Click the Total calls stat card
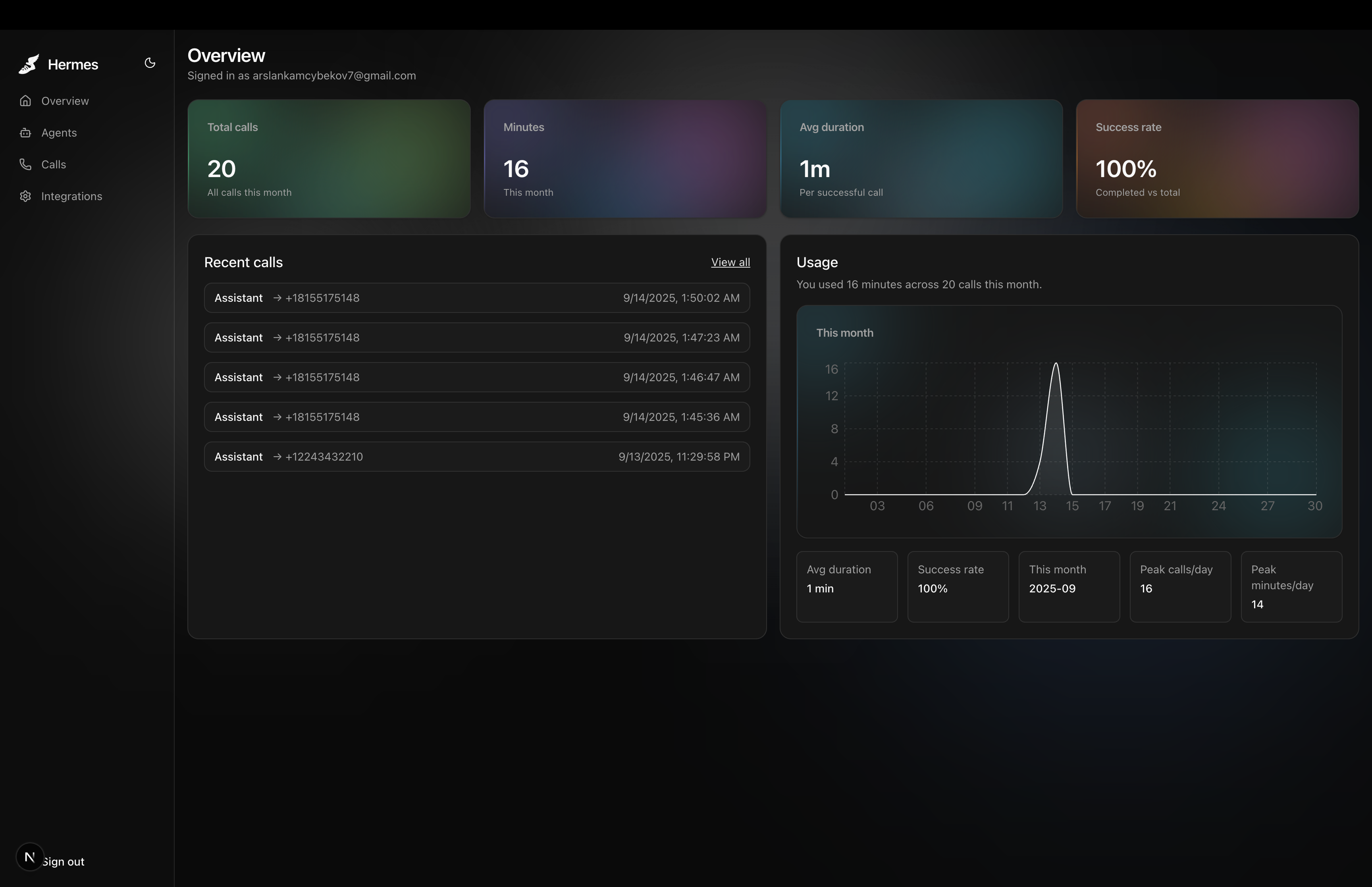1372x887 pixels. tap(329, 159)
